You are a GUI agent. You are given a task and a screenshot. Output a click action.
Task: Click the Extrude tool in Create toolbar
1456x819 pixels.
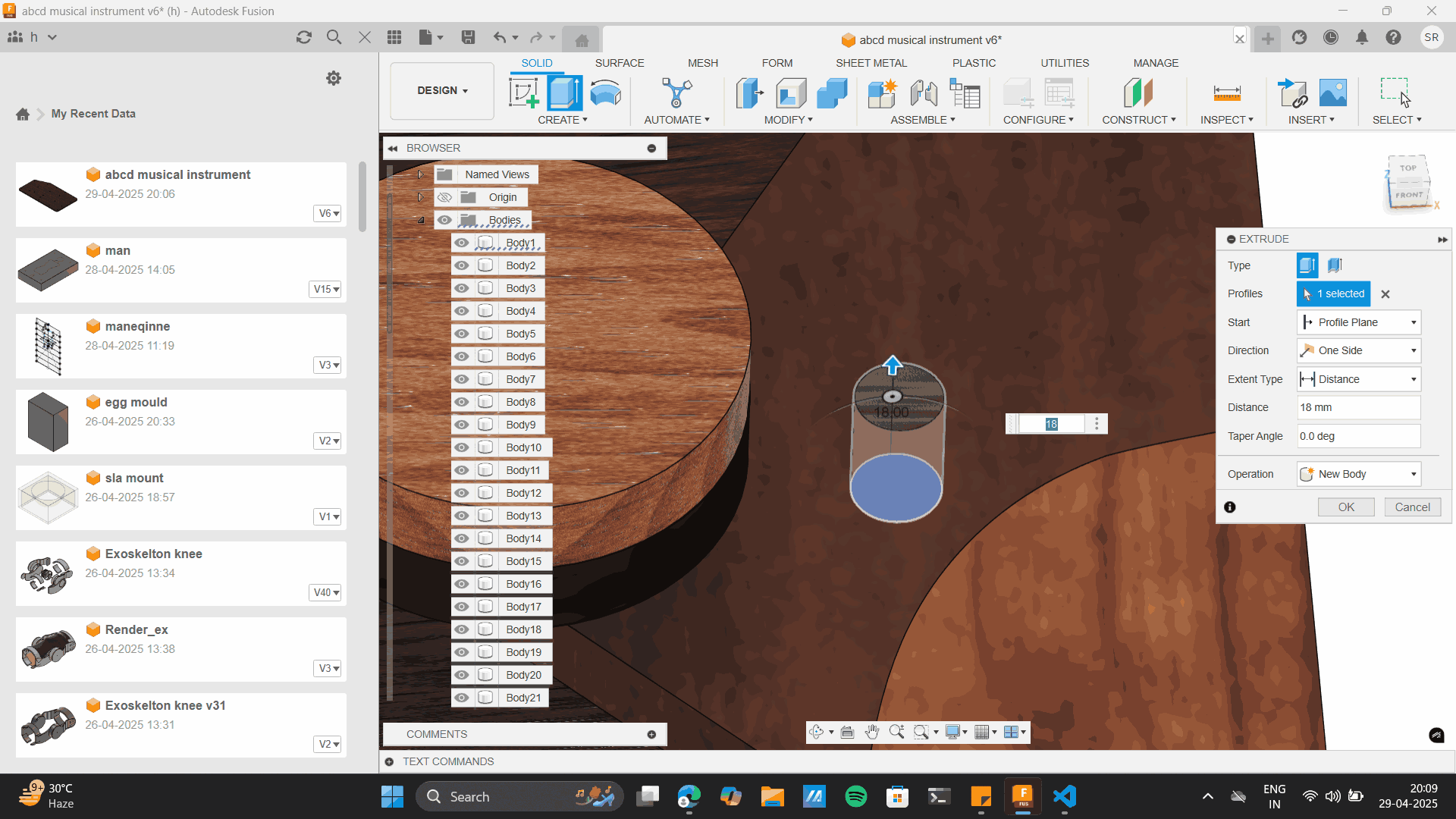point(564,93)
